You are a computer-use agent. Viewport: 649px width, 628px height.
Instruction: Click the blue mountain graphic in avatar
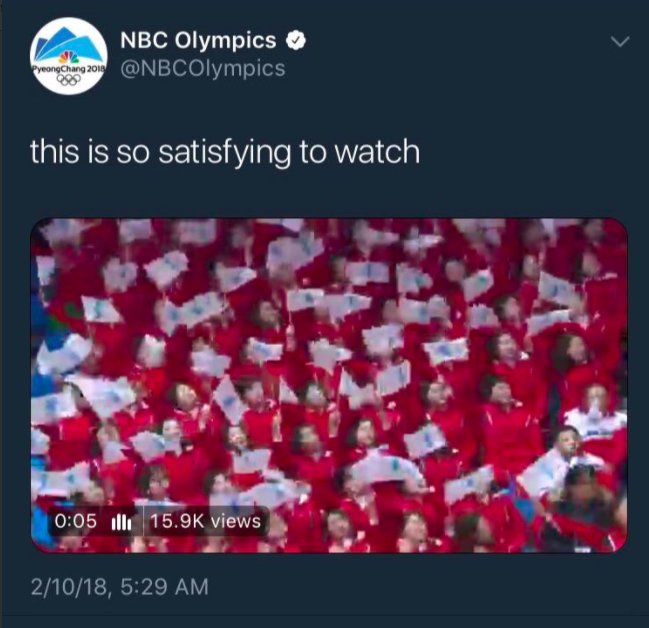[x=69, y=44]
